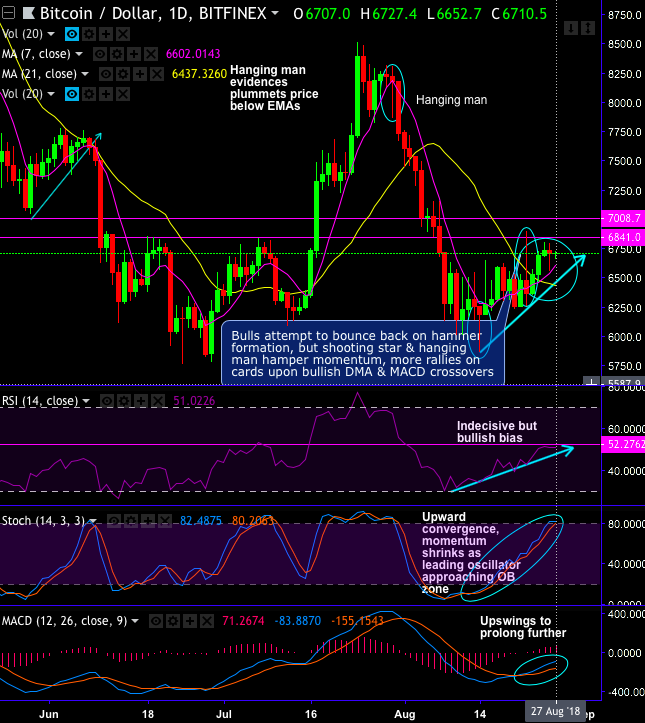
Task: Open Stoch (14, 3, 3) settings gear
Action: point(131,521)
